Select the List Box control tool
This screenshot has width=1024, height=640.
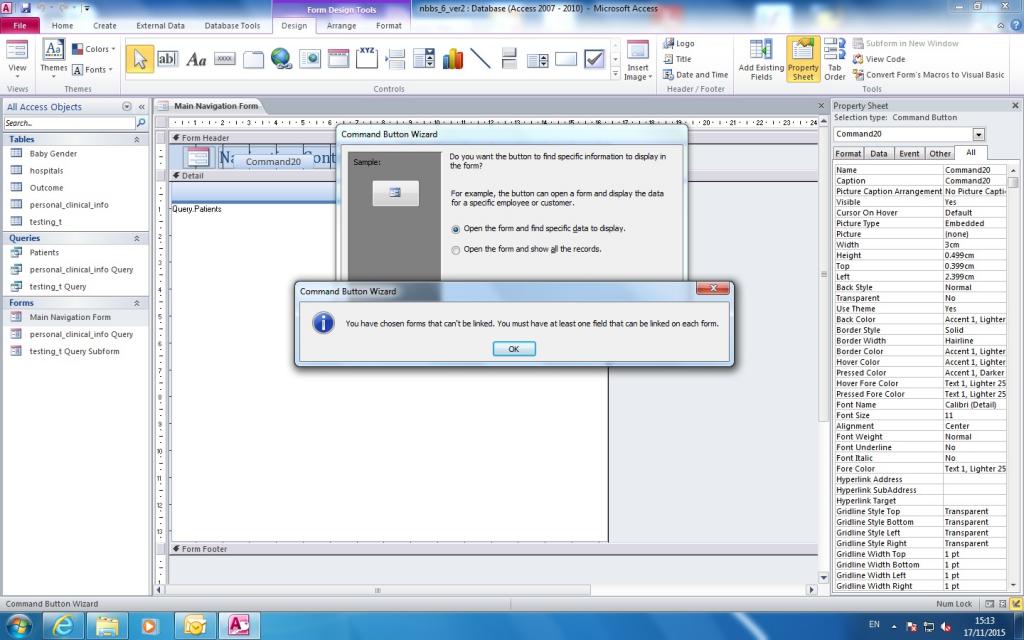[537, 59]
